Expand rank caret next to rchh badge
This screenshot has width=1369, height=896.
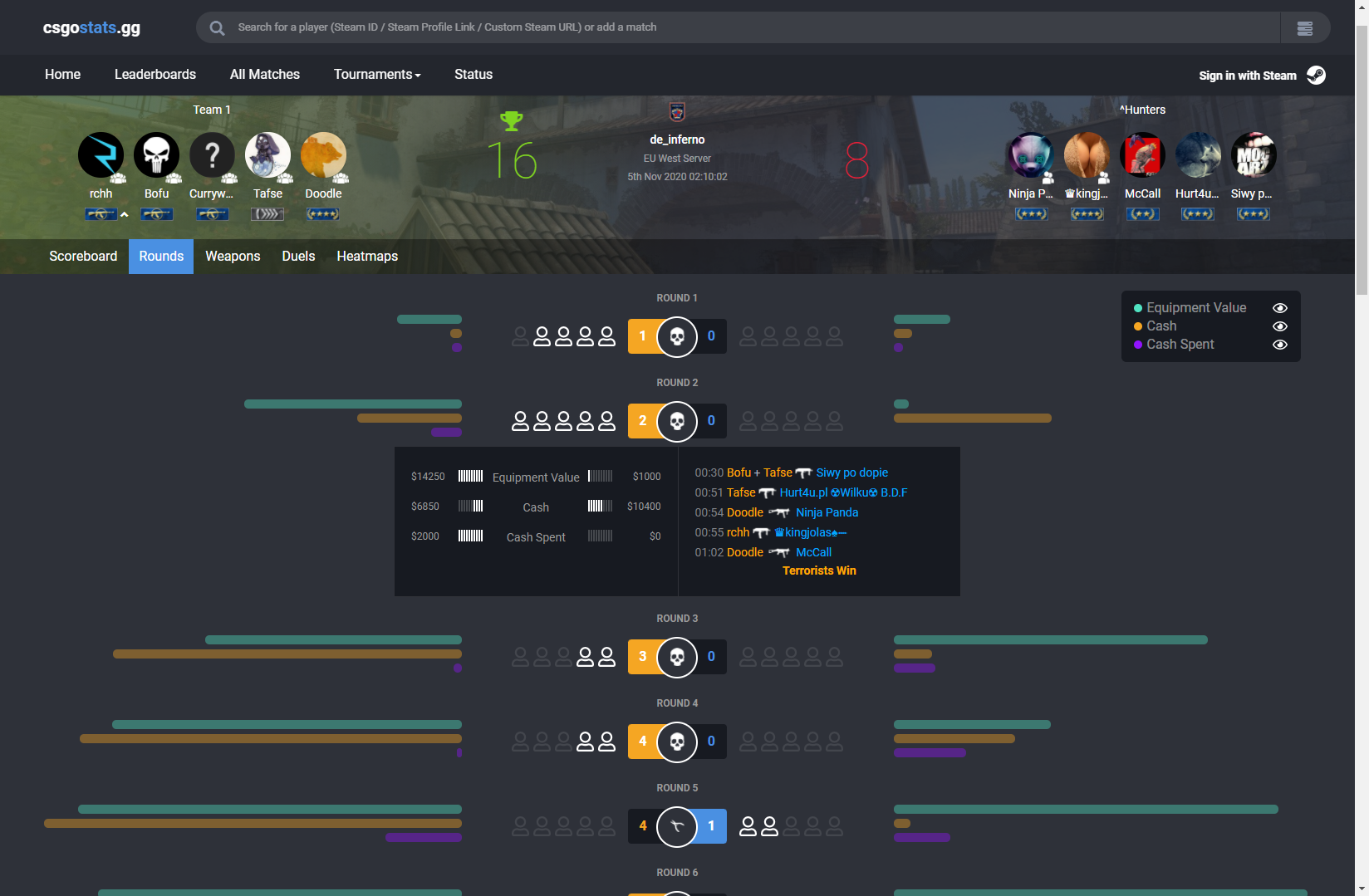125,214
